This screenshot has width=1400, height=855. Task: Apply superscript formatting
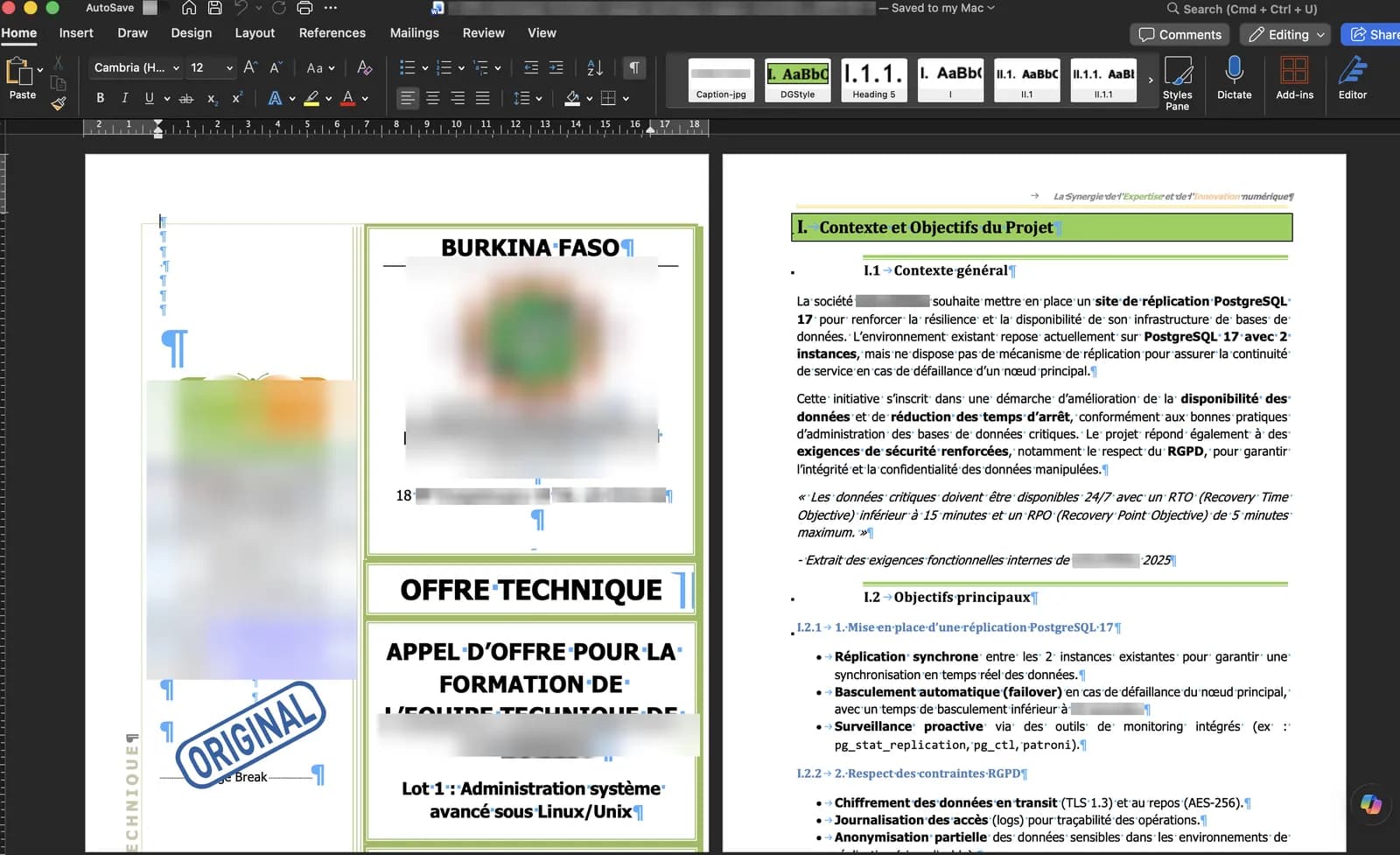click(x=237, y=98)
